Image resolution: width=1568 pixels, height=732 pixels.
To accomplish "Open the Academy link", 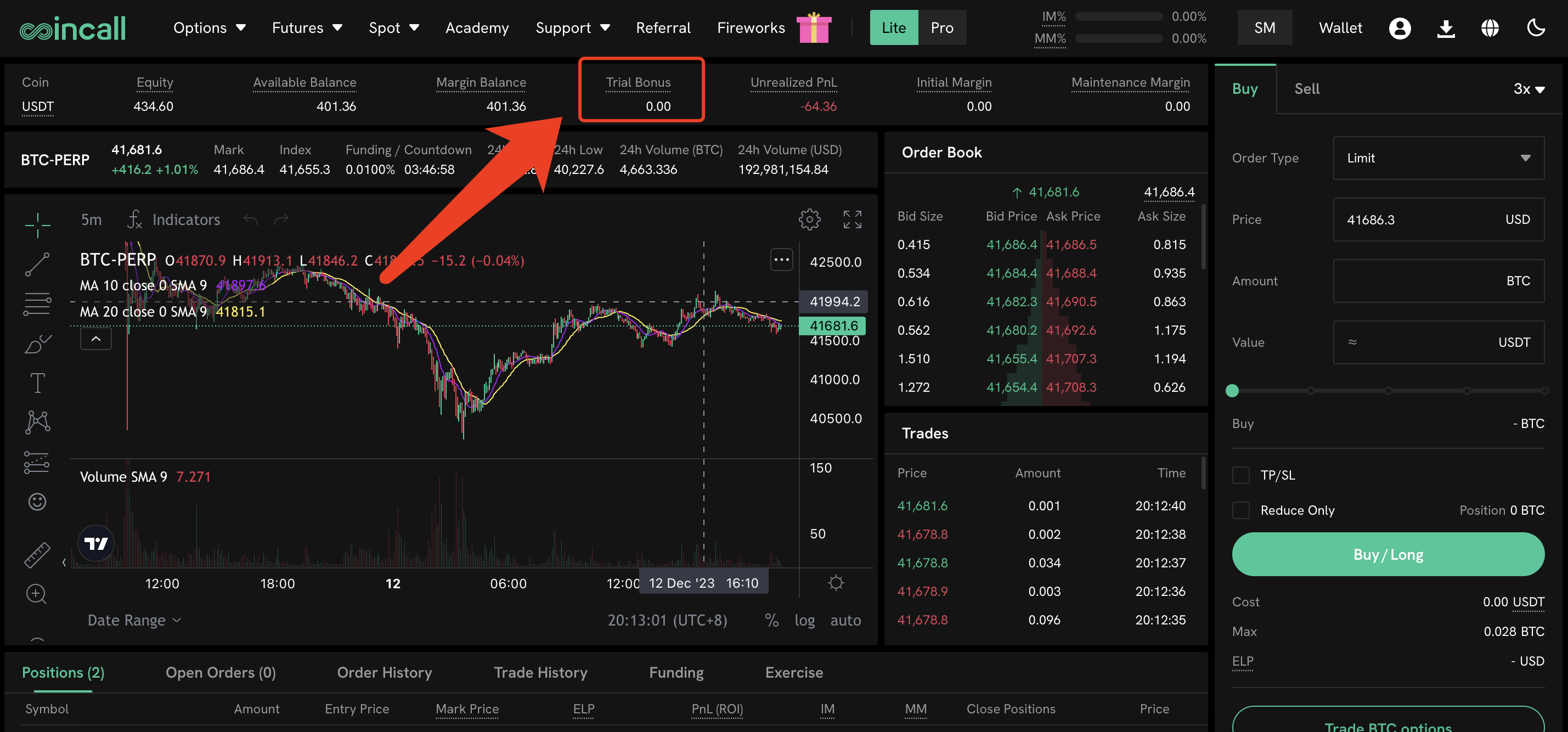I will [x=477, y=28].
